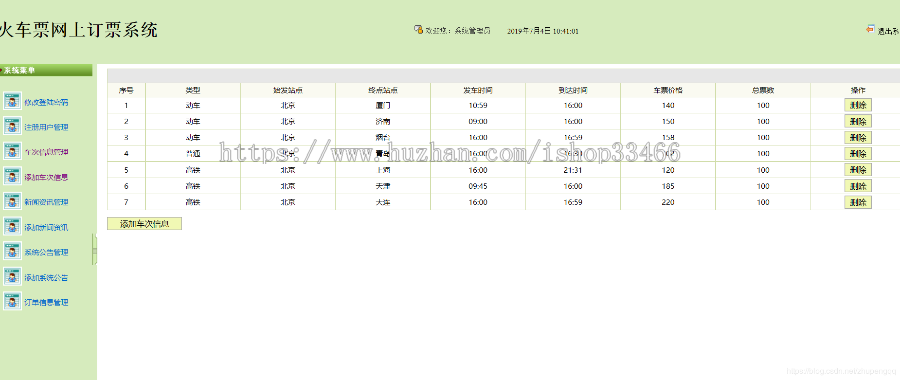The height and width of the screenshot is (380, 900).
Task: Open the 添加车次信息 sidebar link
Action: tap(46, 177)
